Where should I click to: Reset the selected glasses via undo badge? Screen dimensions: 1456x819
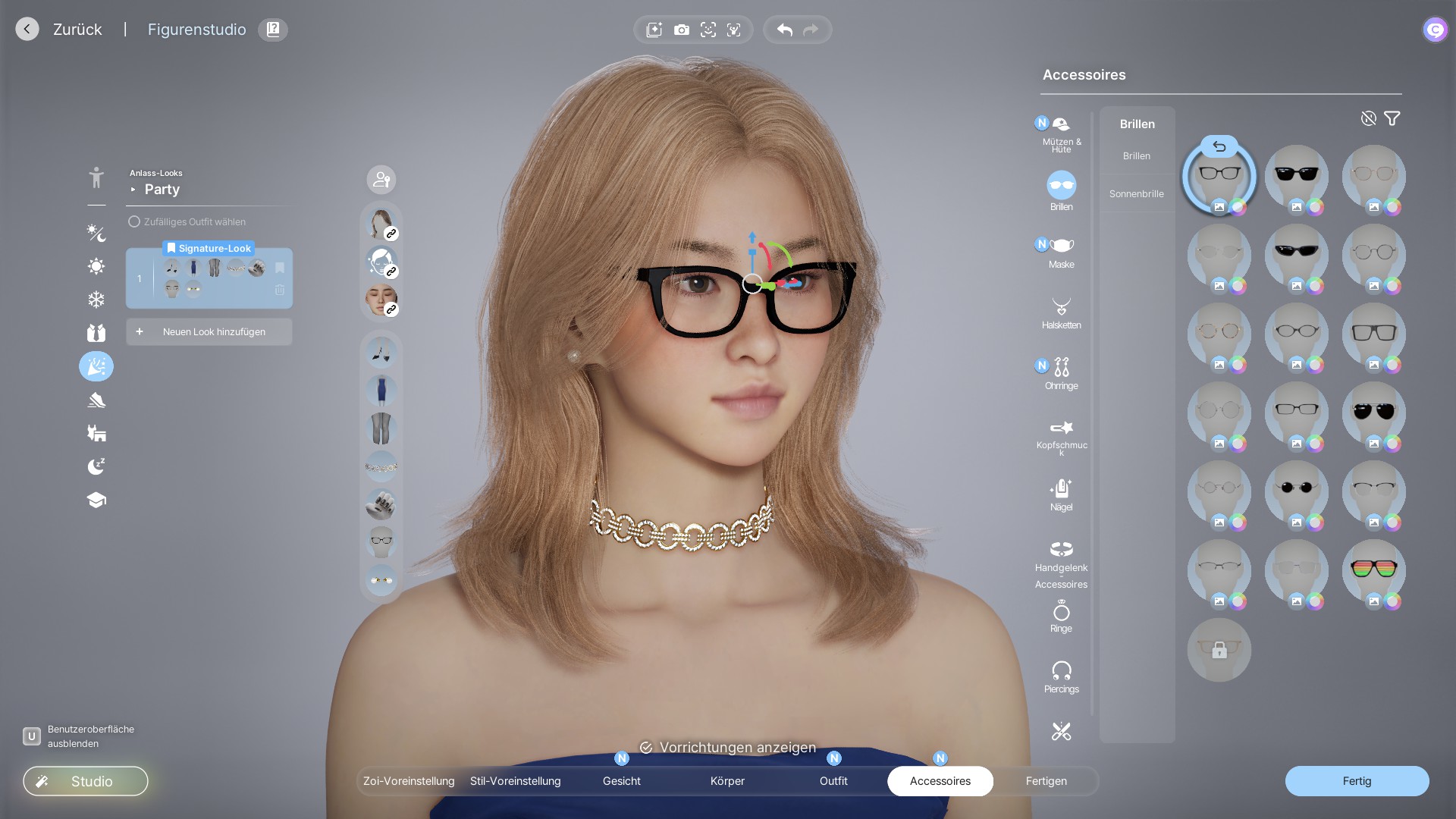1219,146
